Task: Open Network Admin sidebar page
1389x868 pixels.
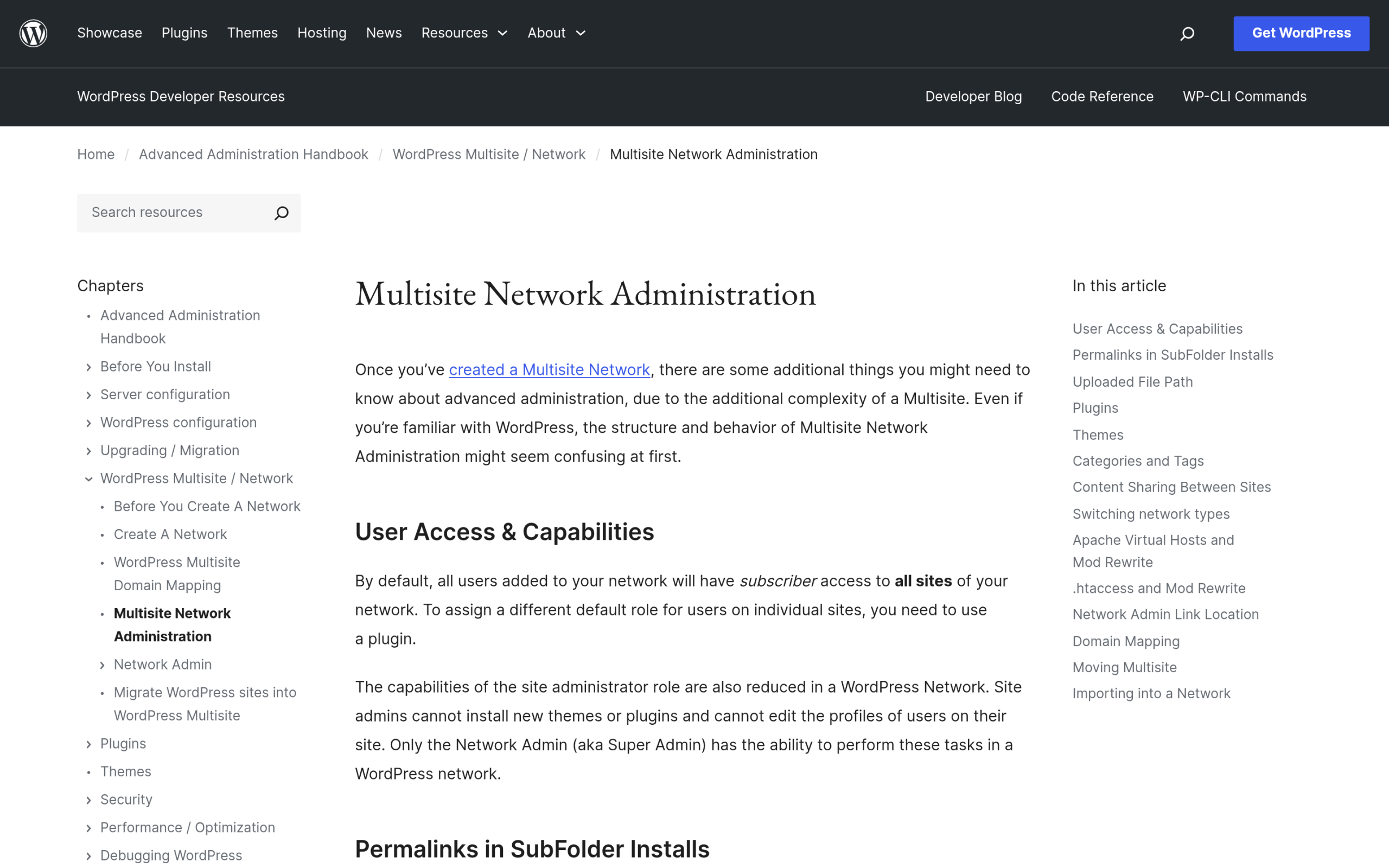Action: point(163,665)
